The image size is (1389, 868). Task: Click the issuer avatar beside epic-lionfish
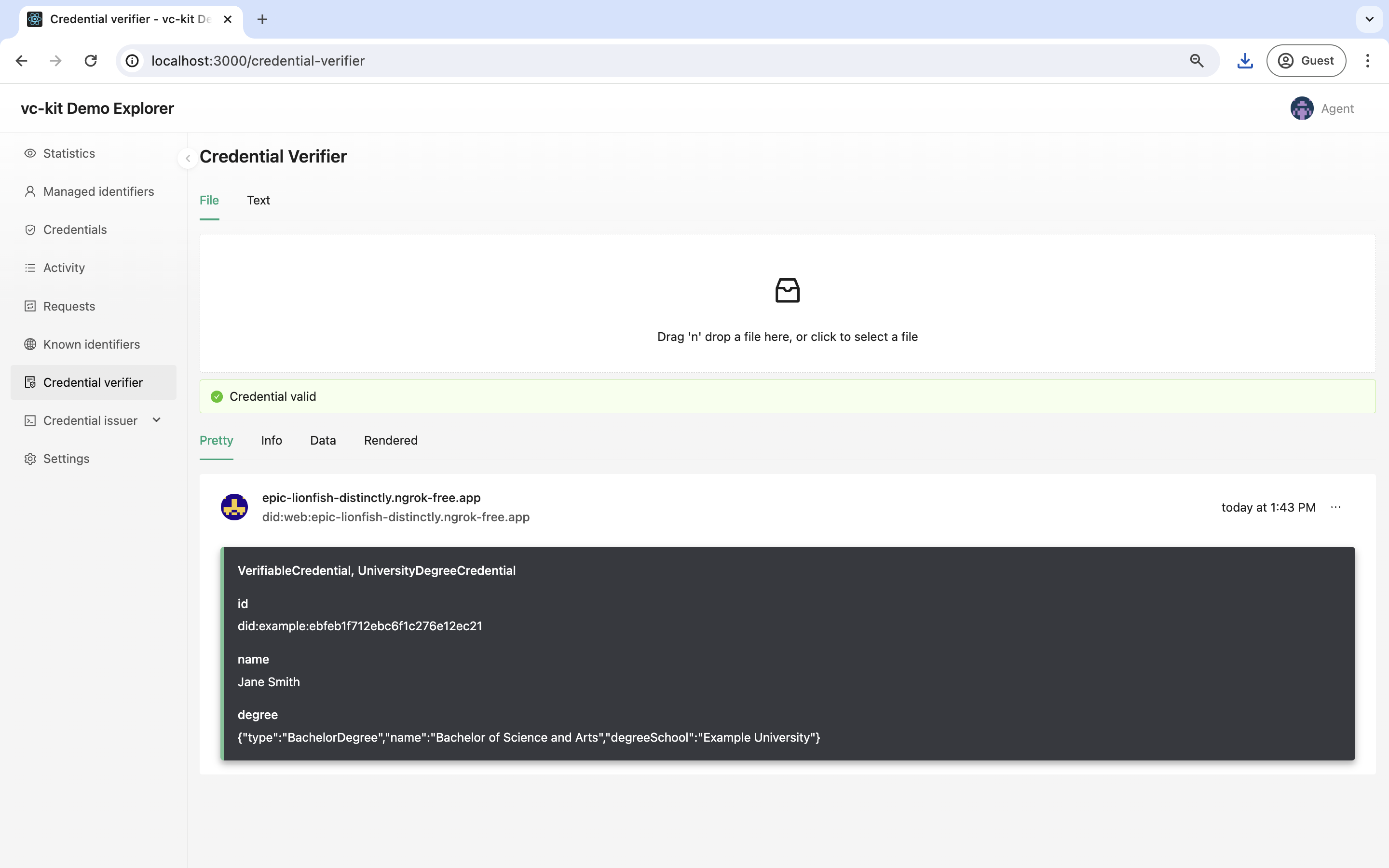coord(234,507)
